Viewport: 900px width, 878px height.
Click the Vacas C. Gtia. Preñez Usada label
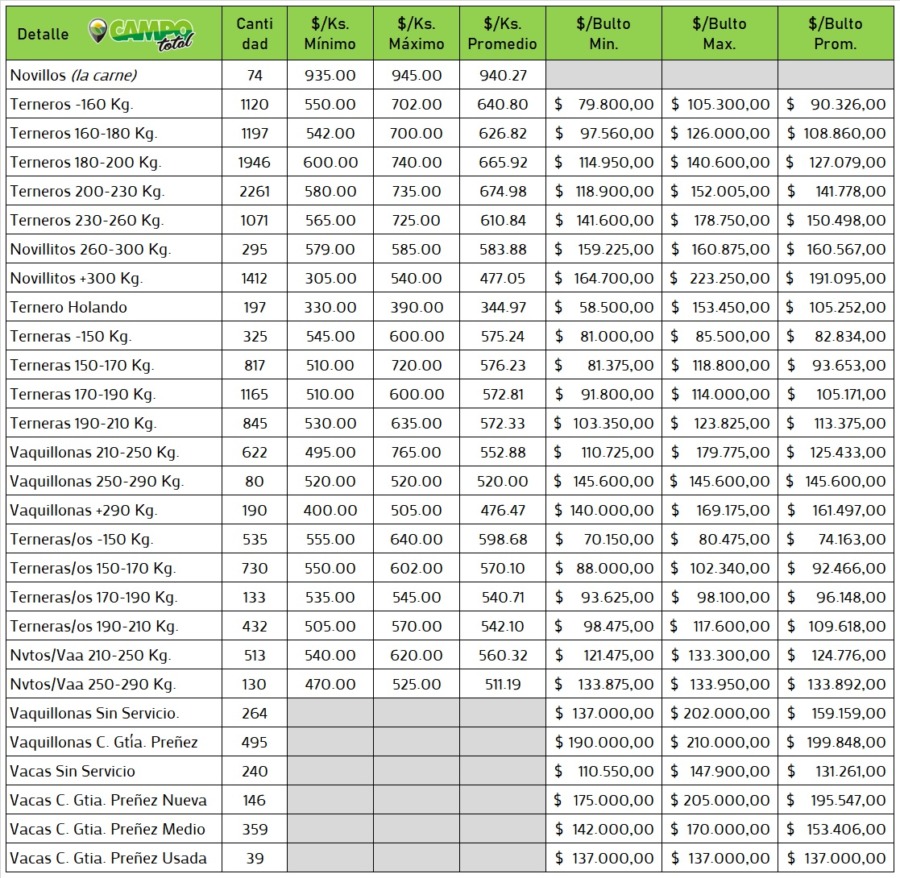(x=108, y=858)
